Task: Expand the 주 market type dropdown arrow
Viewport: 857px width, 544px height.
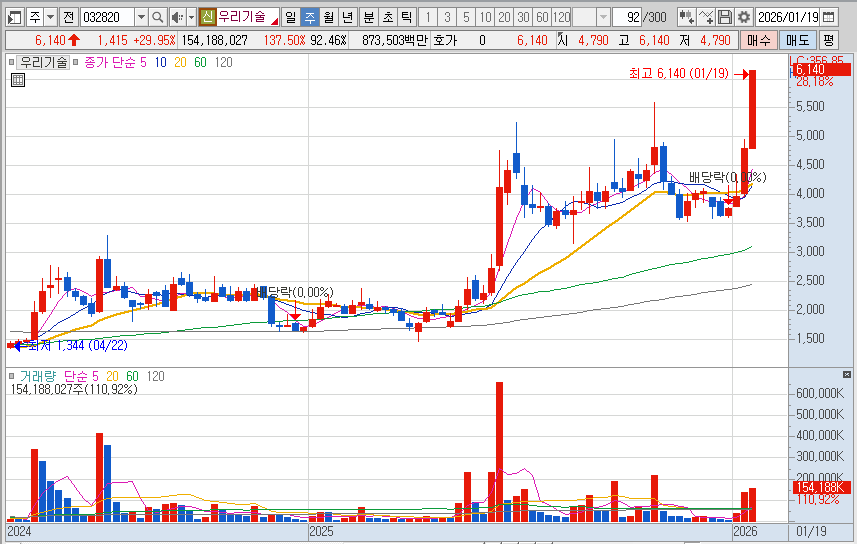Action: (50, 17)
